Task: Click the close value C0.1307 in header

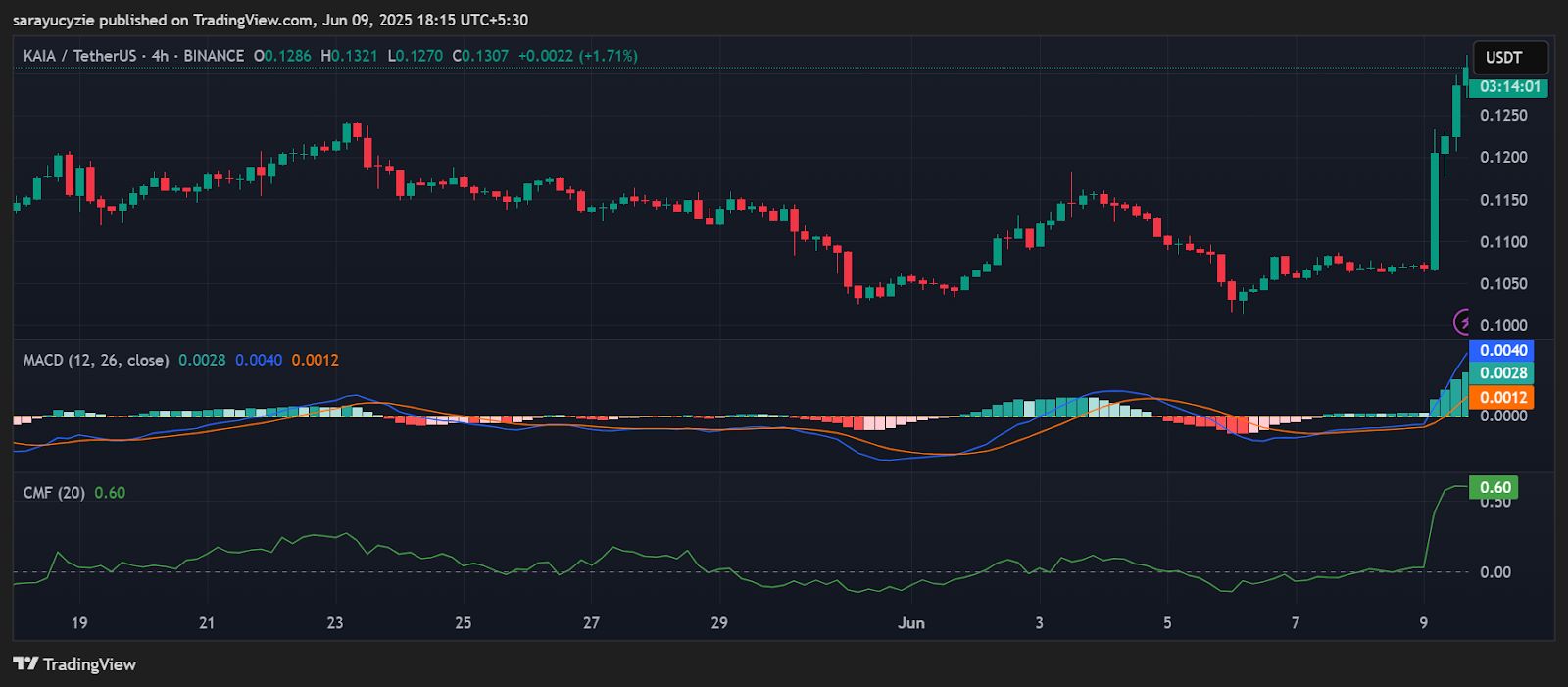Action: tap(480, 56)
